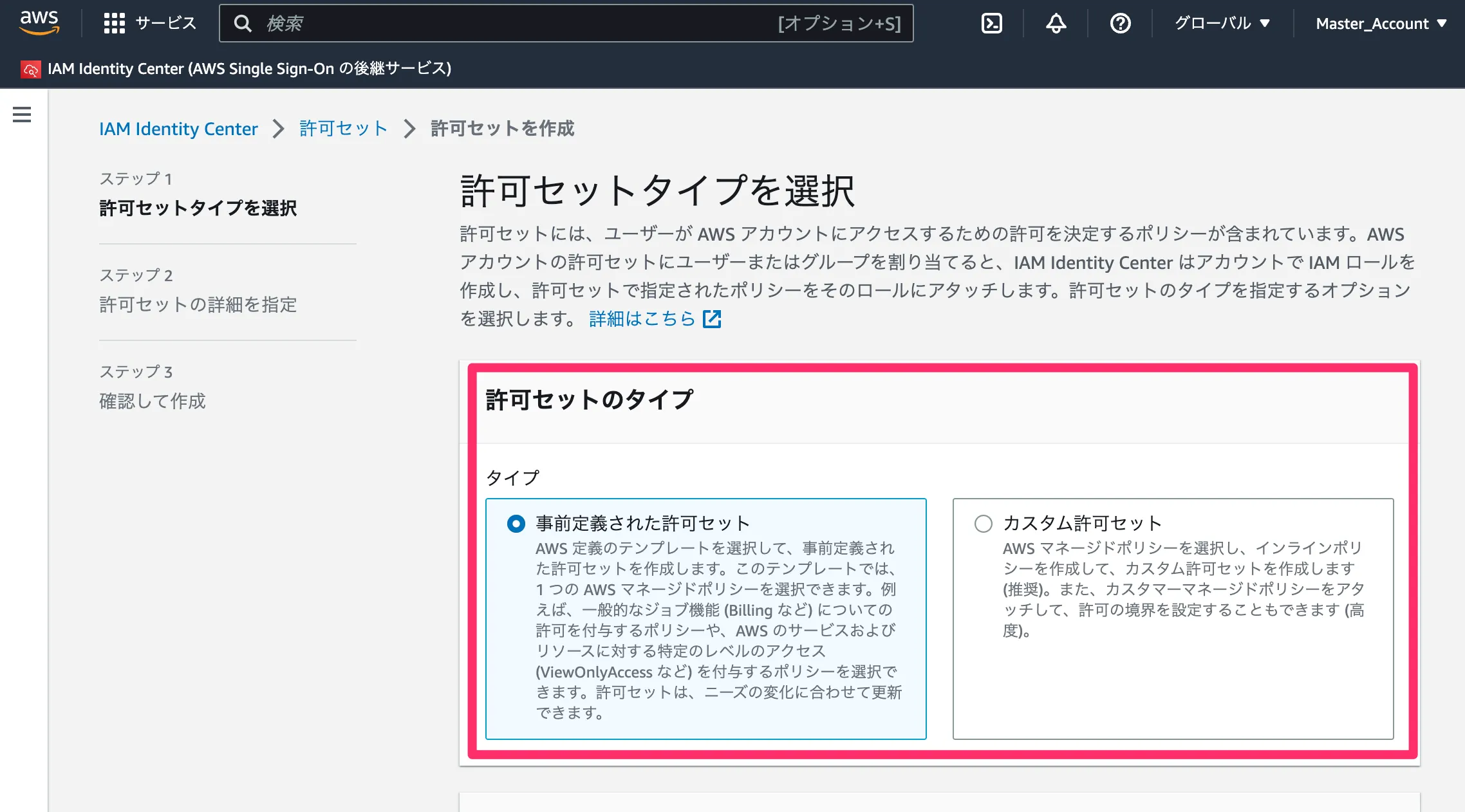The image size is (1465, 812).
Task: Open the notifications bell icon
Action: tap(1056, 24)
